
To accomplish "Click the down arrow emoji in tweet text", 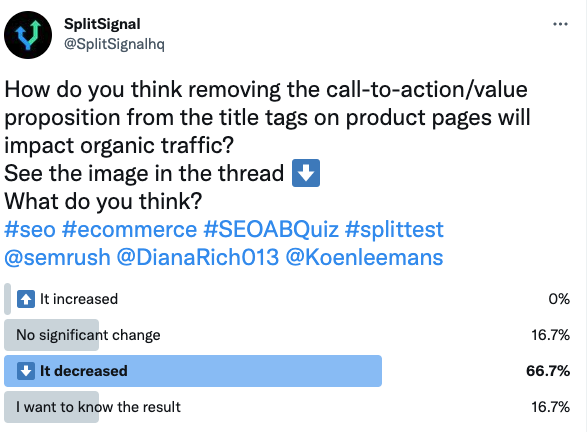I will pyautogui.click(x=306, y=173).
